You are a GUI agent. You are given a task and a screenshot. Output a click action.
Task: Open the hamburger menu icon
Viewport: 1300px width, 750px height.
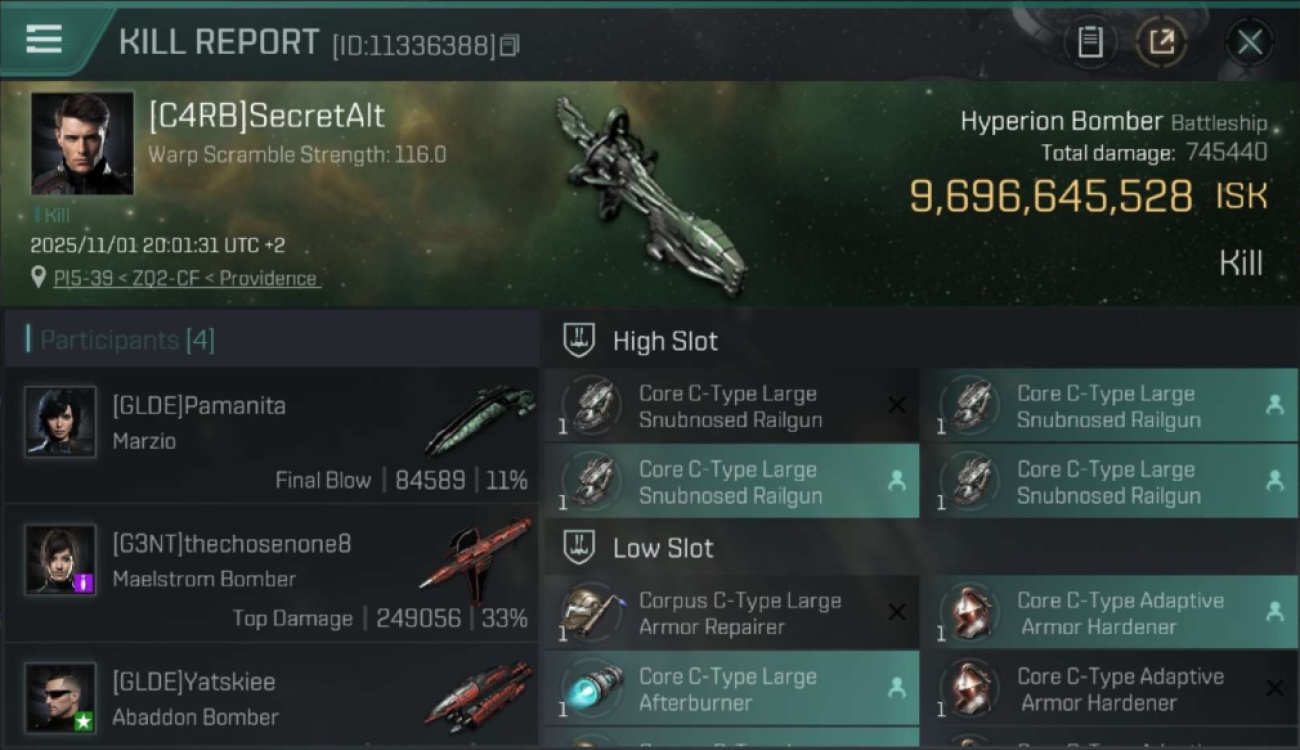point(44,40)
